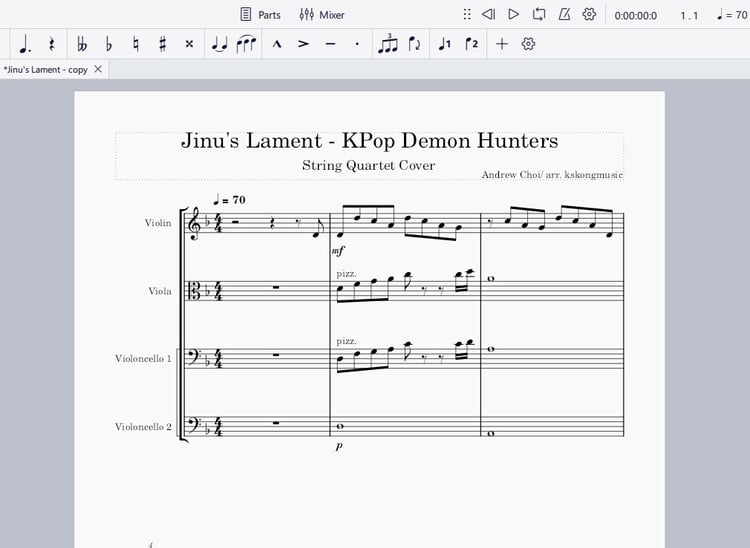Open the Parts dialog
The image size is (750, 548).
pos(260,15)
